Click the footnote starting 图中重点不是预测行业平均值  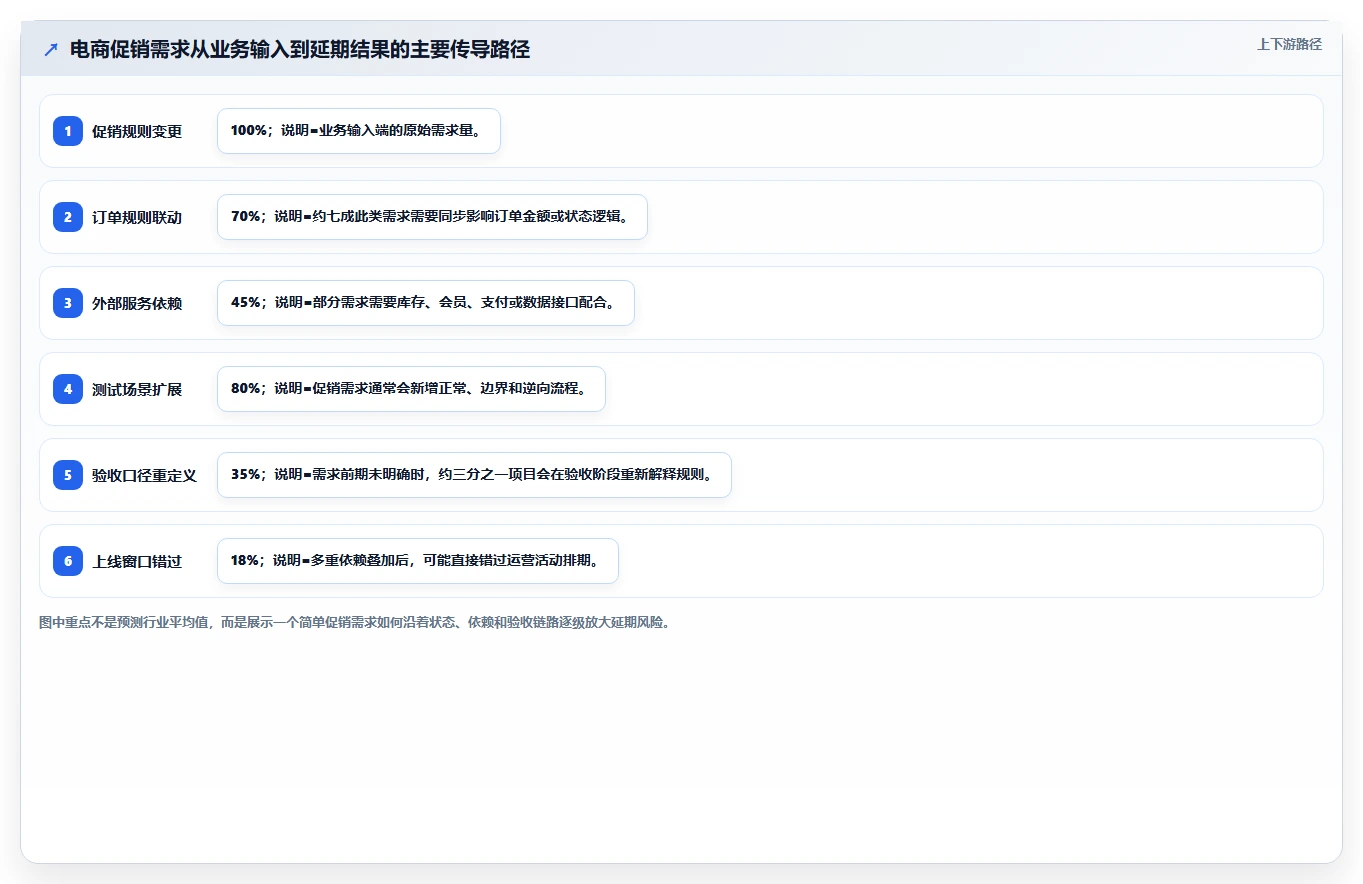tap(354, 622)
